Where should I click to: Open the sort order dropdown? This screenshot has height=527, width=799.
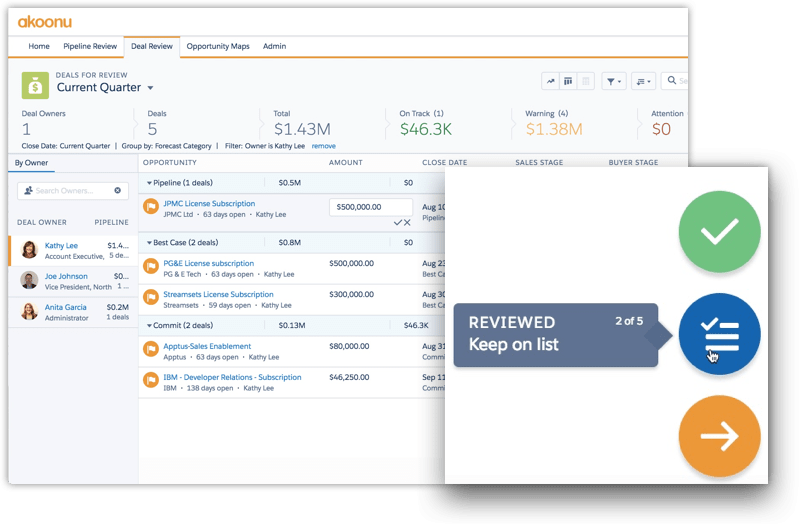644,81
